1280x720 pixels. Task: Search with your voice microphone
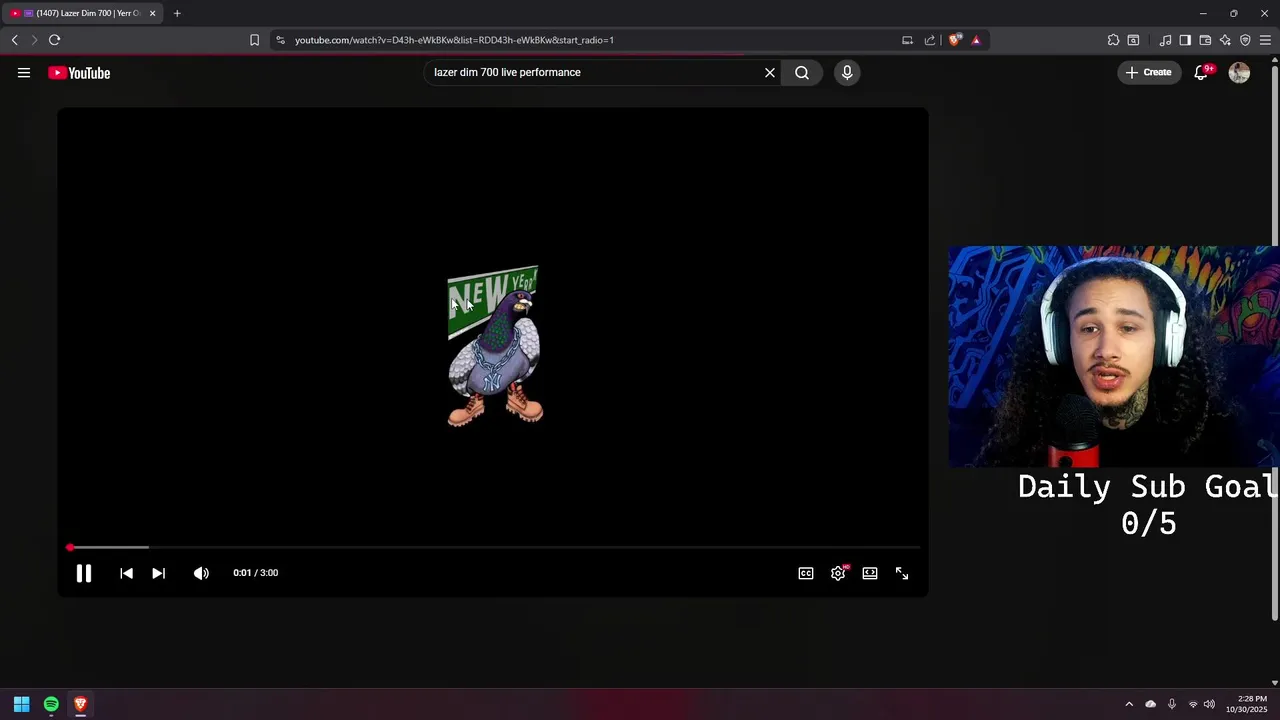pos(847,72)
